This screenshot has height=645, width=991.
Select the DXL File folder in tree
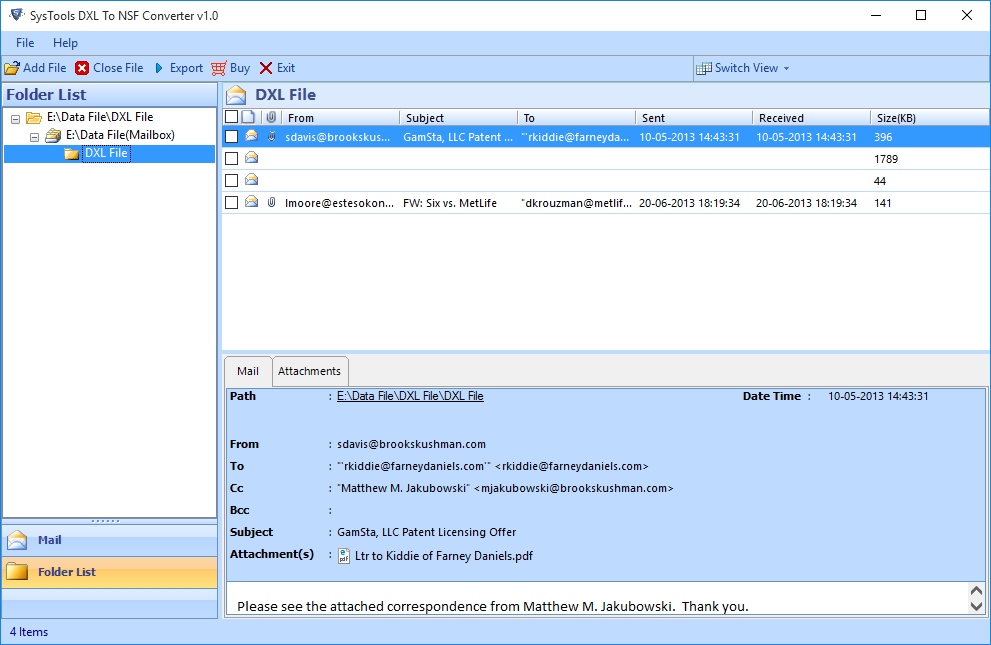[x=106, y=153]
